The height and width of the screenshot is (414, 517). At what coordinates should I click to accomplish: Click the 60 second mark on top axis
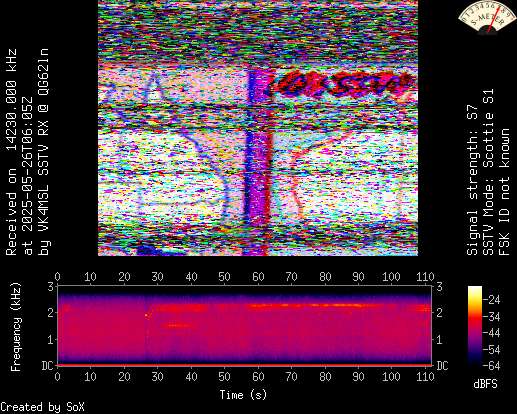pos(258,277)
